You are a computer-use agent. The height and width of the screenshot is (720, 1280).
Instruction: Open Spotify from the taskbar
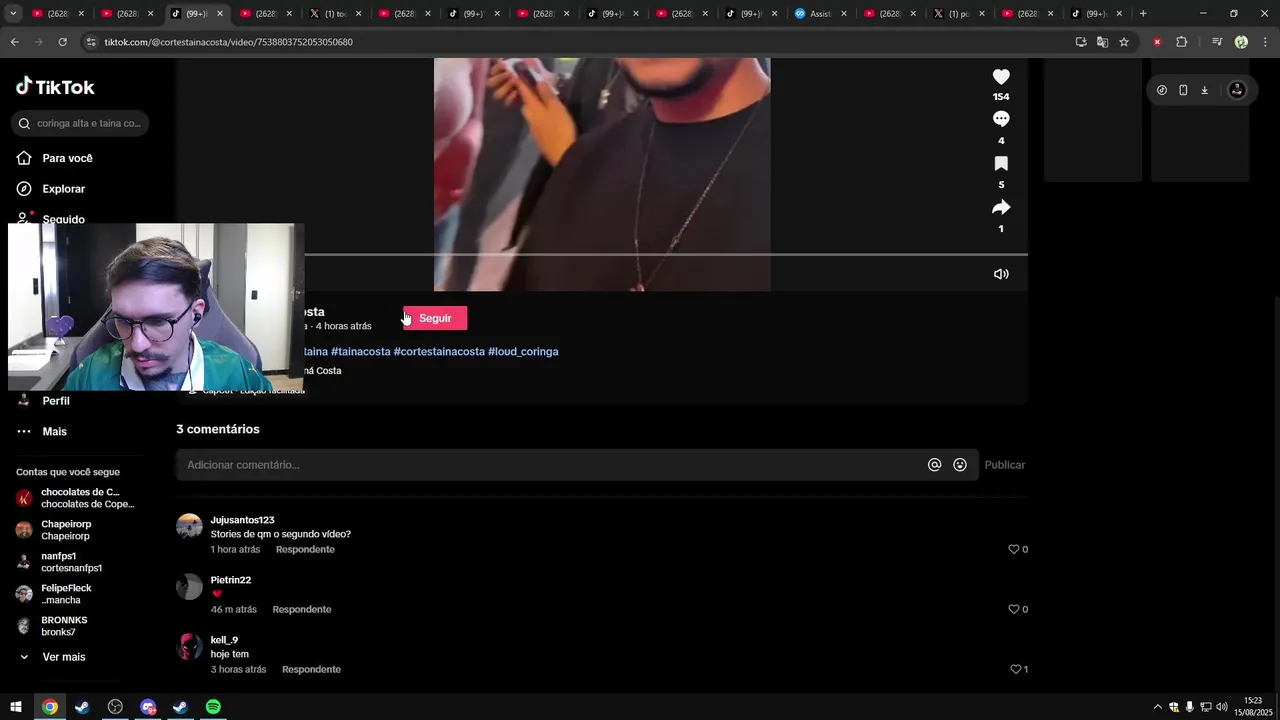(213, 707)
